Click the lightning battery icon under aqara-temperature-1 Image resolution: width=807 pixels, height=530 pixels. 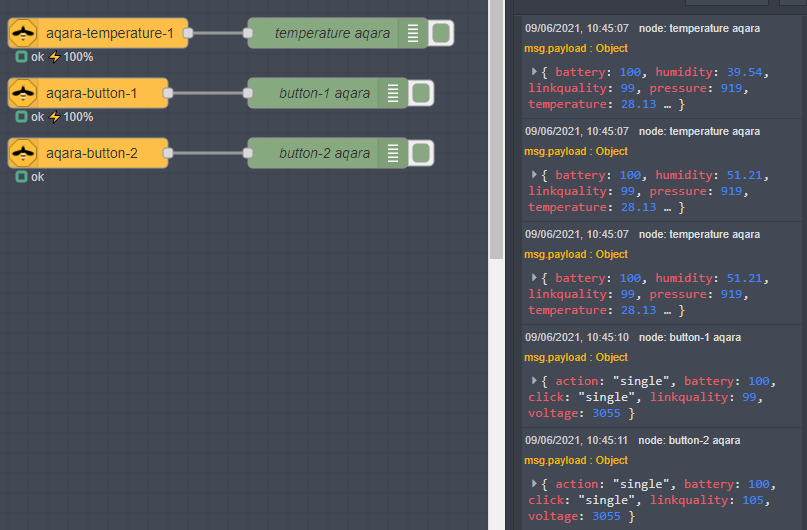point(55,57)
